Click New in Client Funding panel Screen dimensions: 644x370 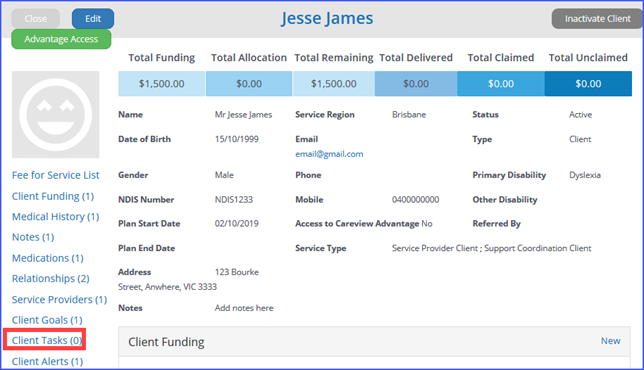pyautogui.click(x=610, y=341)
